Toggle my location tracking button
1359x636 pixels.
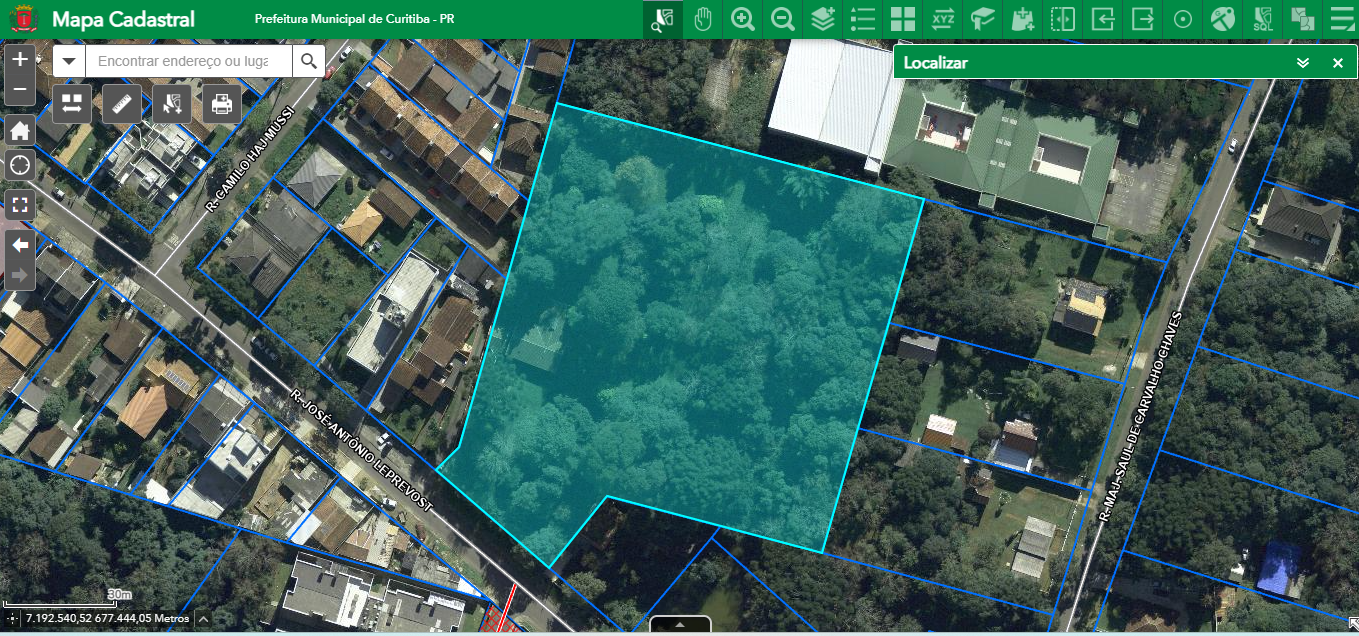click(x=20, y=166)
